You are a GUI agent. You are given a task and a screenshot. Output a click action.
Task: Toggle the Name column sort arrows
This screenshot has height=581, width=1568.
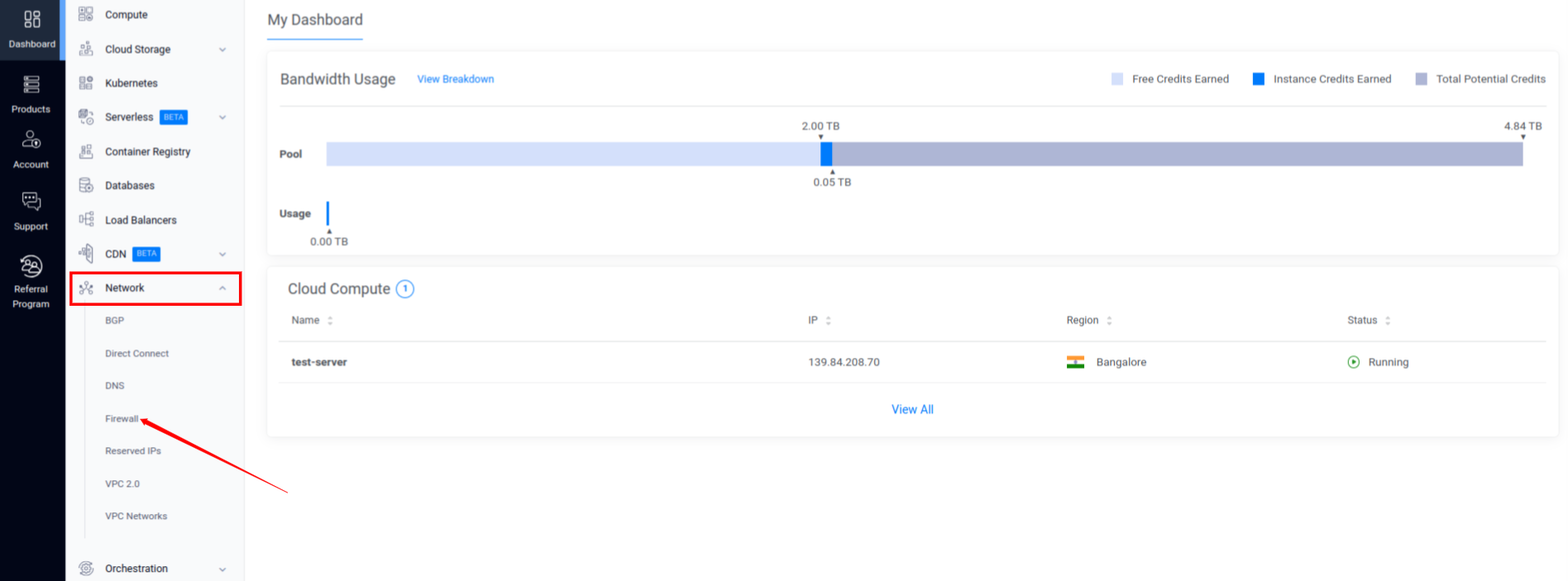331,320
